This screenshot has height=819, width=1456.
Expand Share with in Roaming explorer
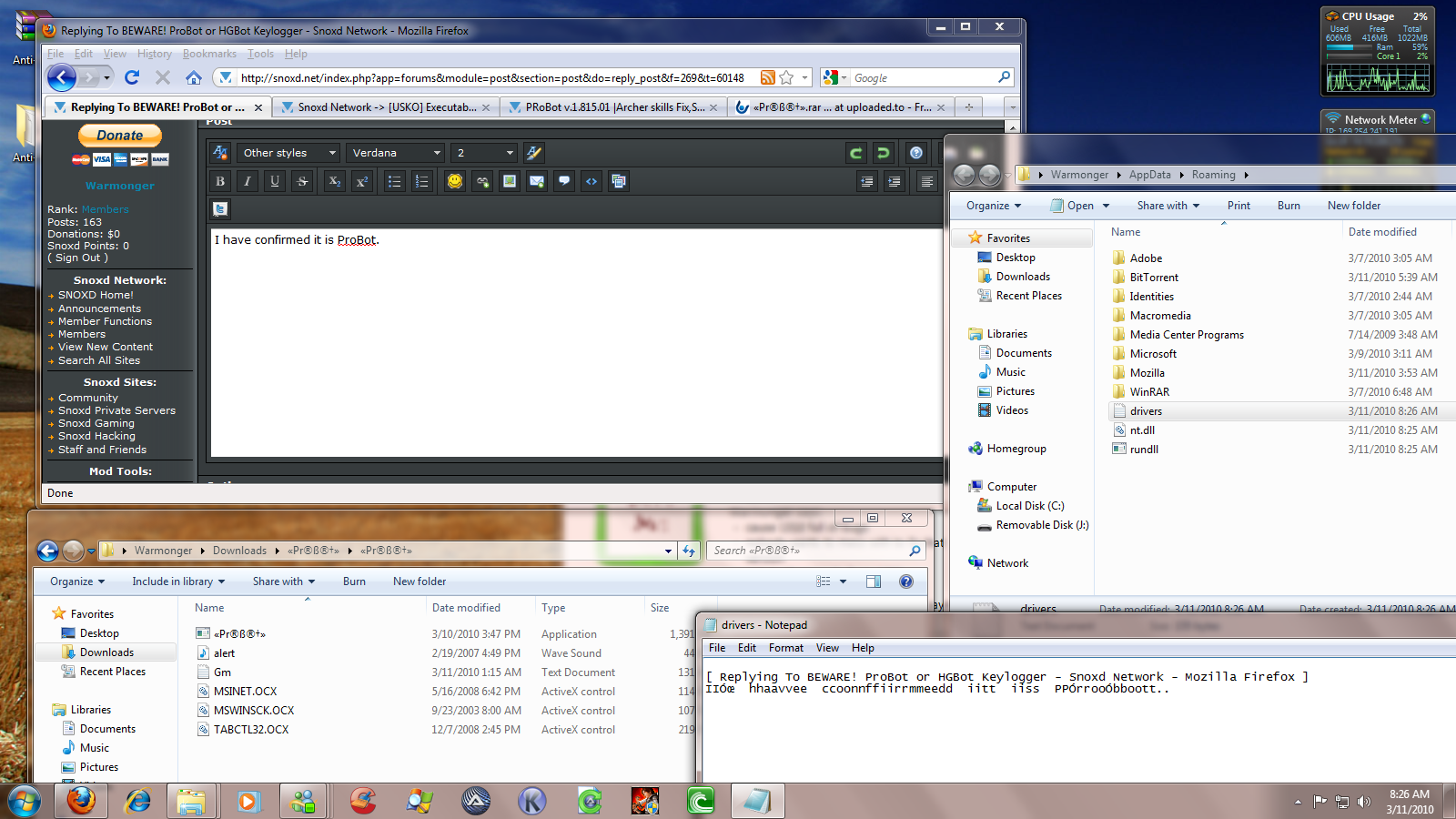coord(1168,206)
